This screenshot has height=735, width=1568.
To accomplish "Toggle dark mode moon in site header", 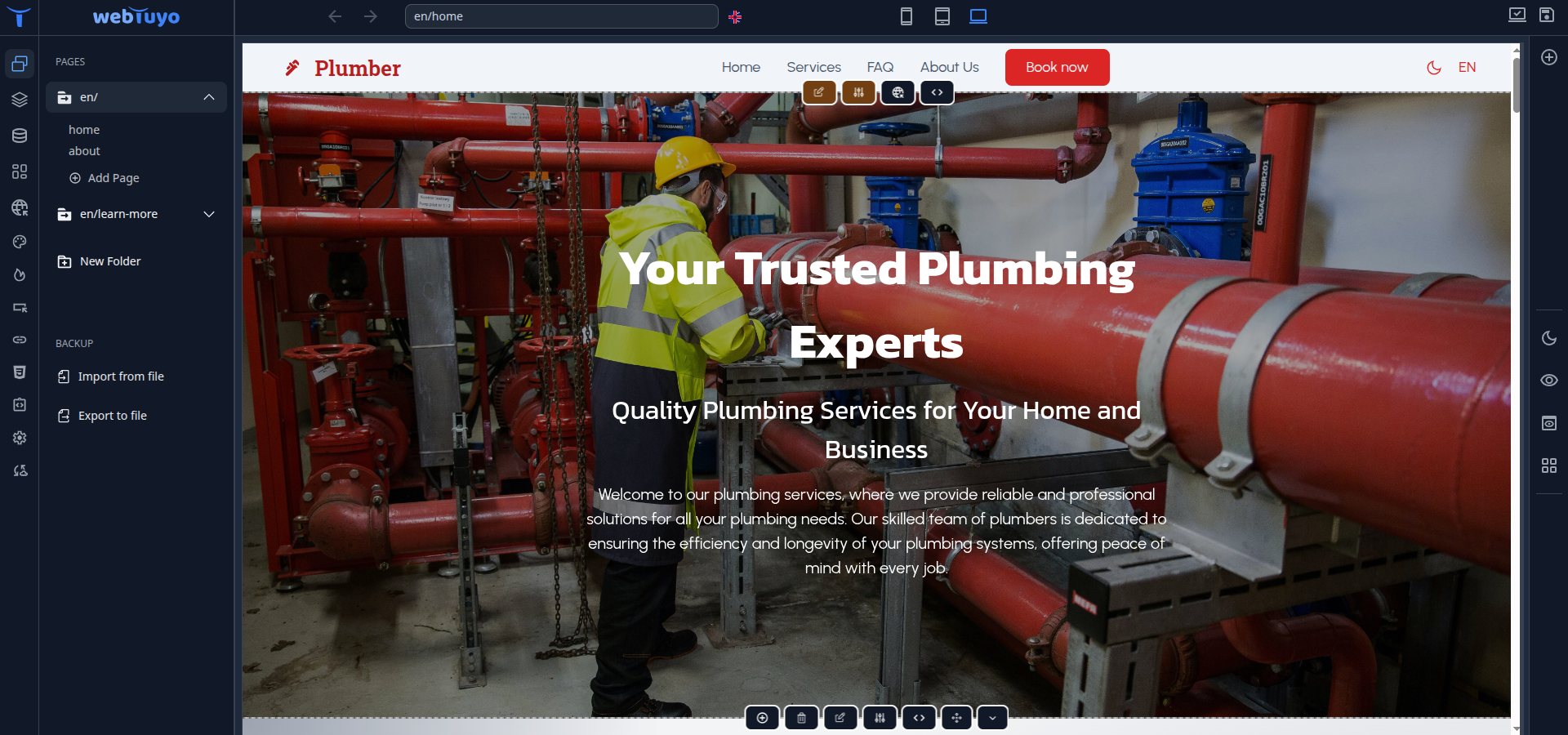I will [x=1433, y=68].
